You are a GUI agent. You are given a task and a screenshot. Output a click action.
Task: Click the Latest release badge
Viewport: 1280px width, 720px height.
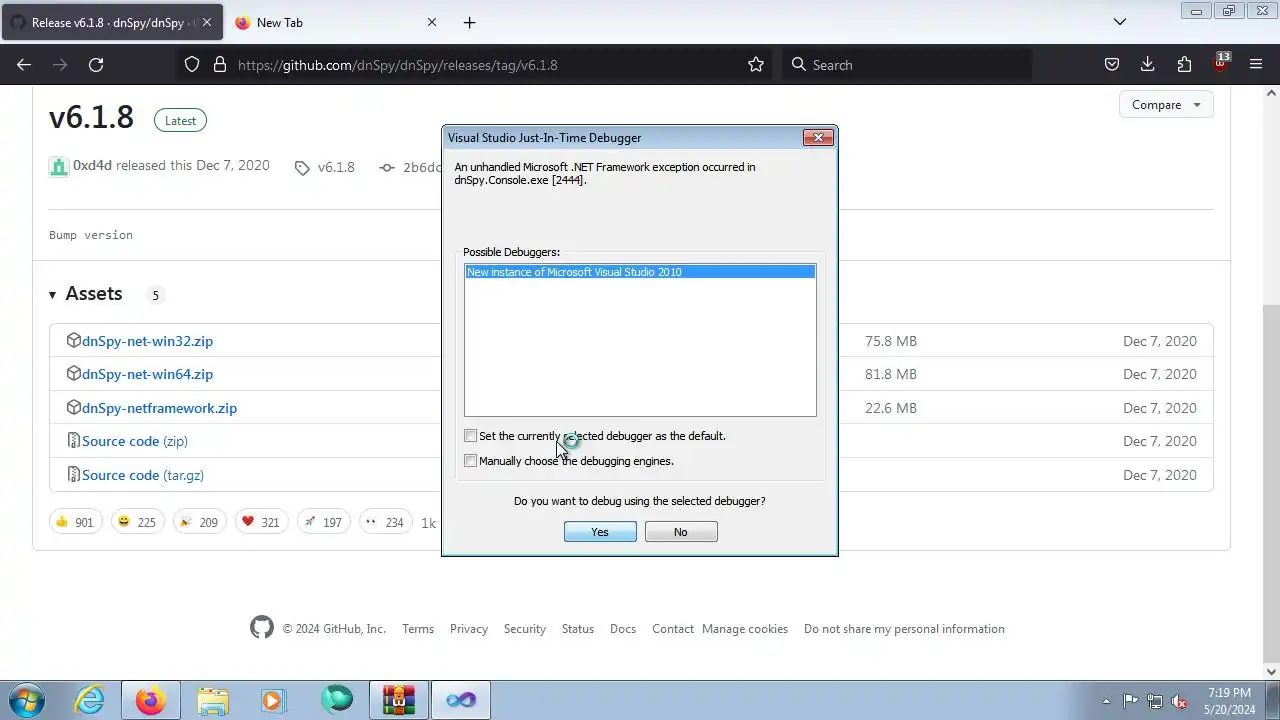pos(180,120)
